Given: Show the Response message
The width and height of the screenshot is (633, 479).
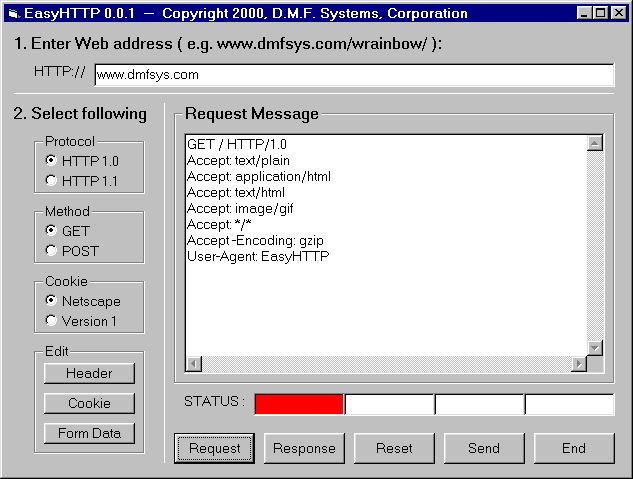Looking at the screenshot, I should click(304, 448).
